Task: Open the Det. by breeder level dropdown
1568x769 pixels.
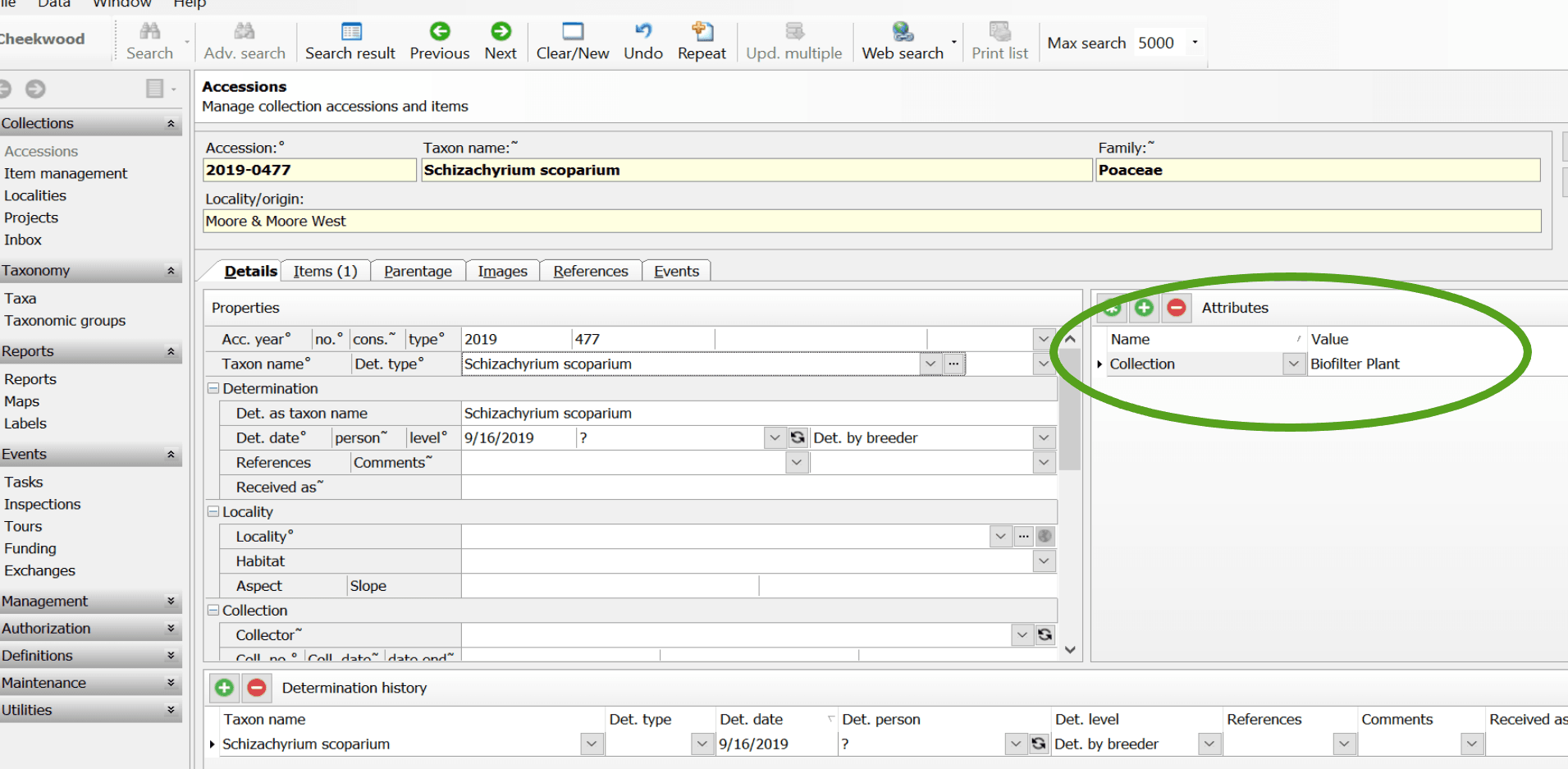Action: 1044,437
